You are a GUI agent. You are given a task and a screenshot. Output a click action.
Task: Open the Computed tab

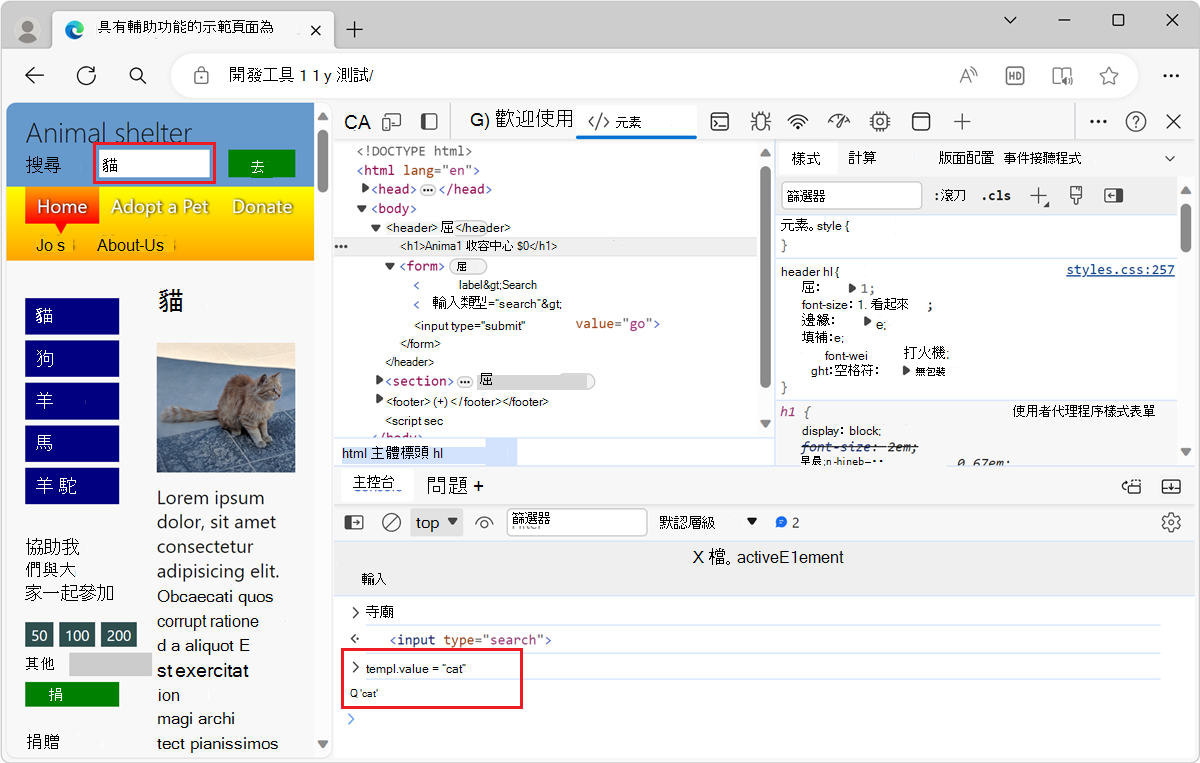pos(862,158)
